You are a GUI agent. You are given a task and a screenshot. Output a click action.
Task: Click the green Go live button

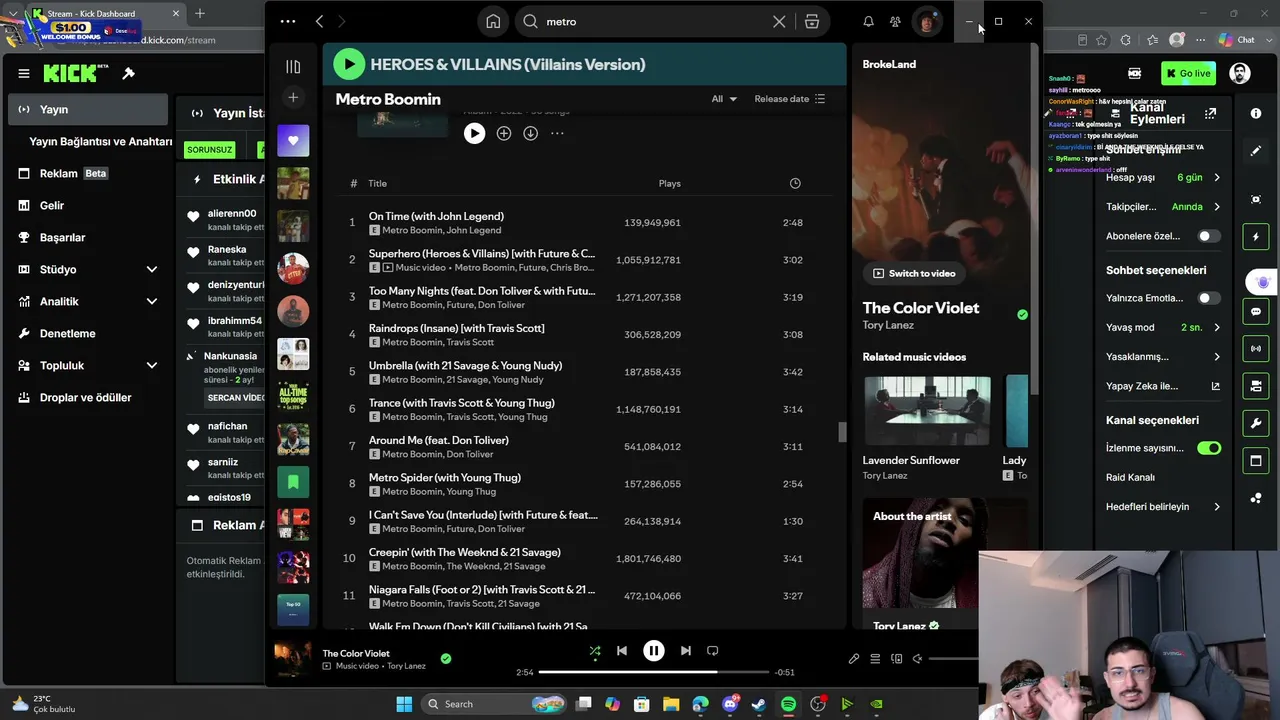click(x=1188, y=73)
